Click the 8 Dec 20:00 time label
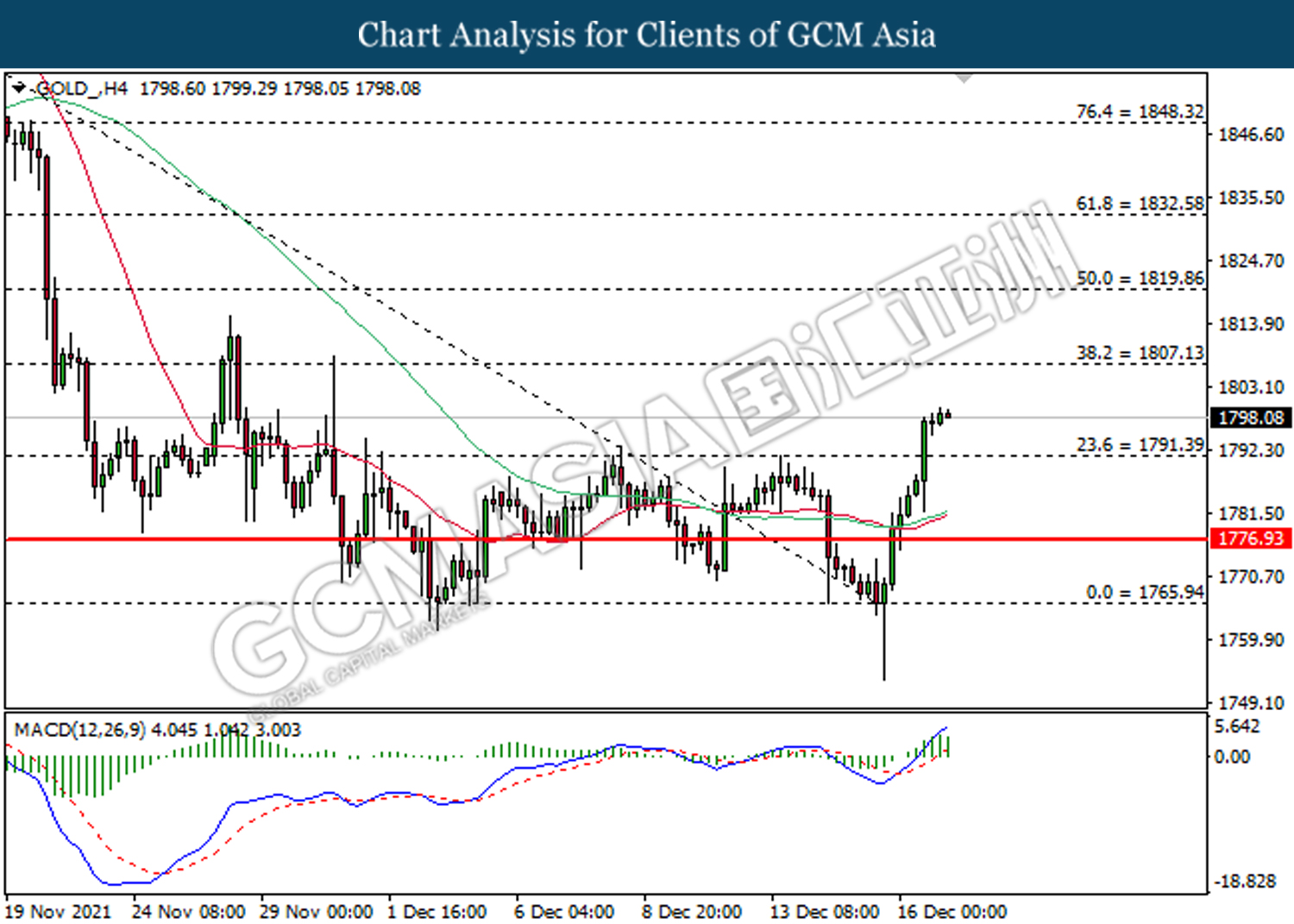Image resolution: width=1294 pixels, height=924 pixels. click(692, 911)
